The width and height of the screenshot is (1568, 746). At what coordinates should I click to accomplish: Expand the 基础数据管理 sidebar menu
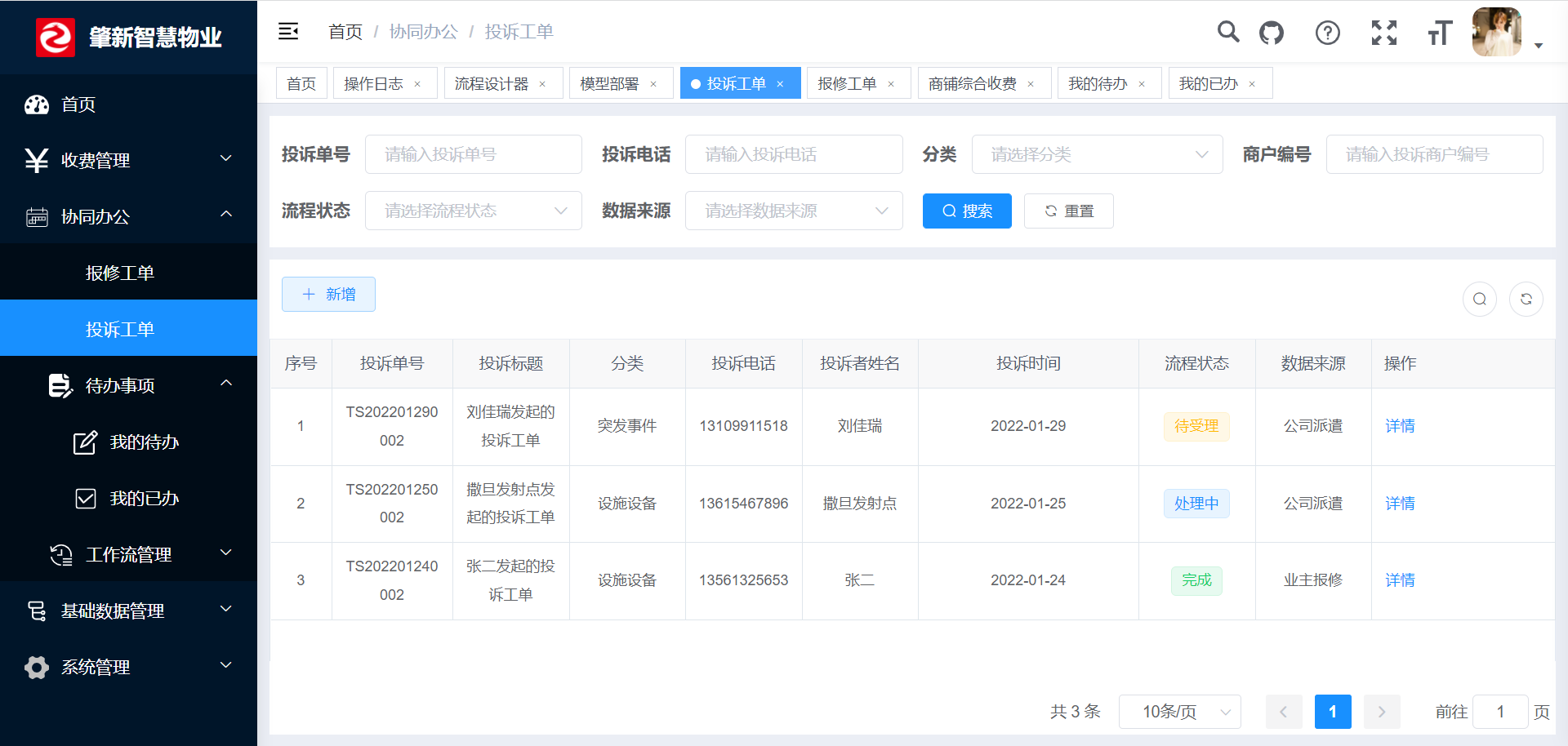coord(128,611)
